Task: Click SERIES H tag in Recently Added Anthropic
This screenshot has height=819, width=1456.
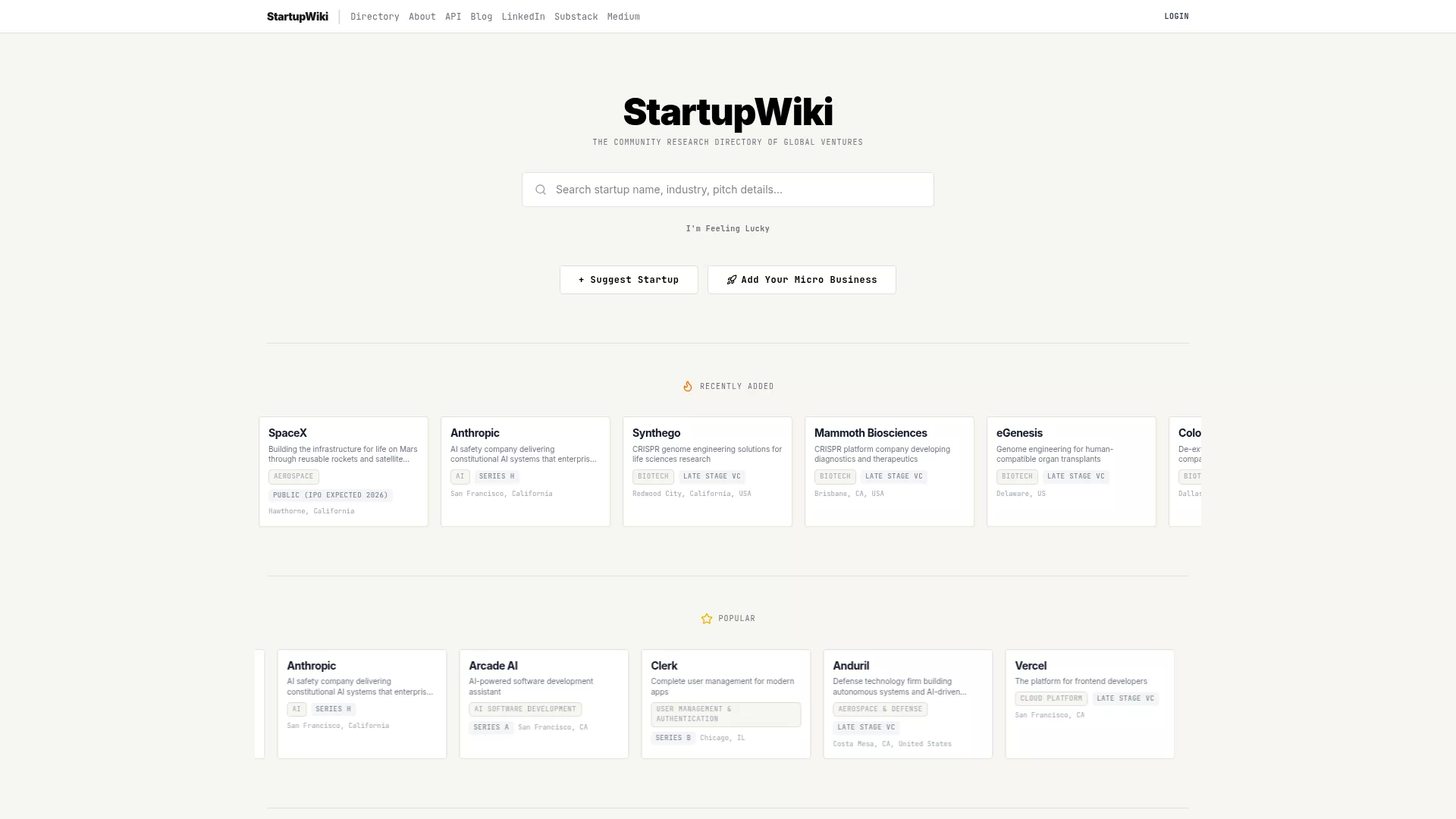Action: coord(497,477)
